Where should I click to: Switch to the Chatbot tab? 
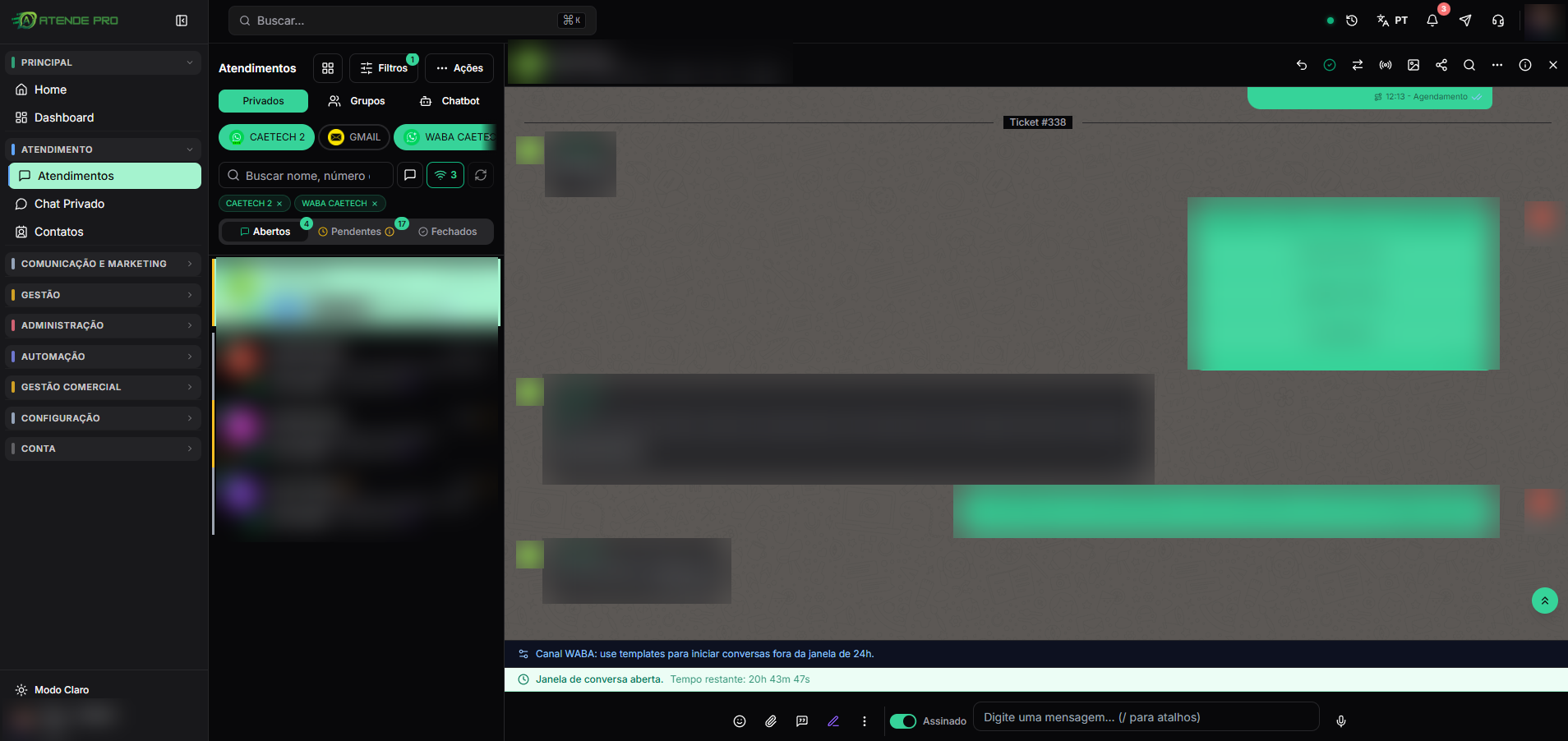(450, 101)
